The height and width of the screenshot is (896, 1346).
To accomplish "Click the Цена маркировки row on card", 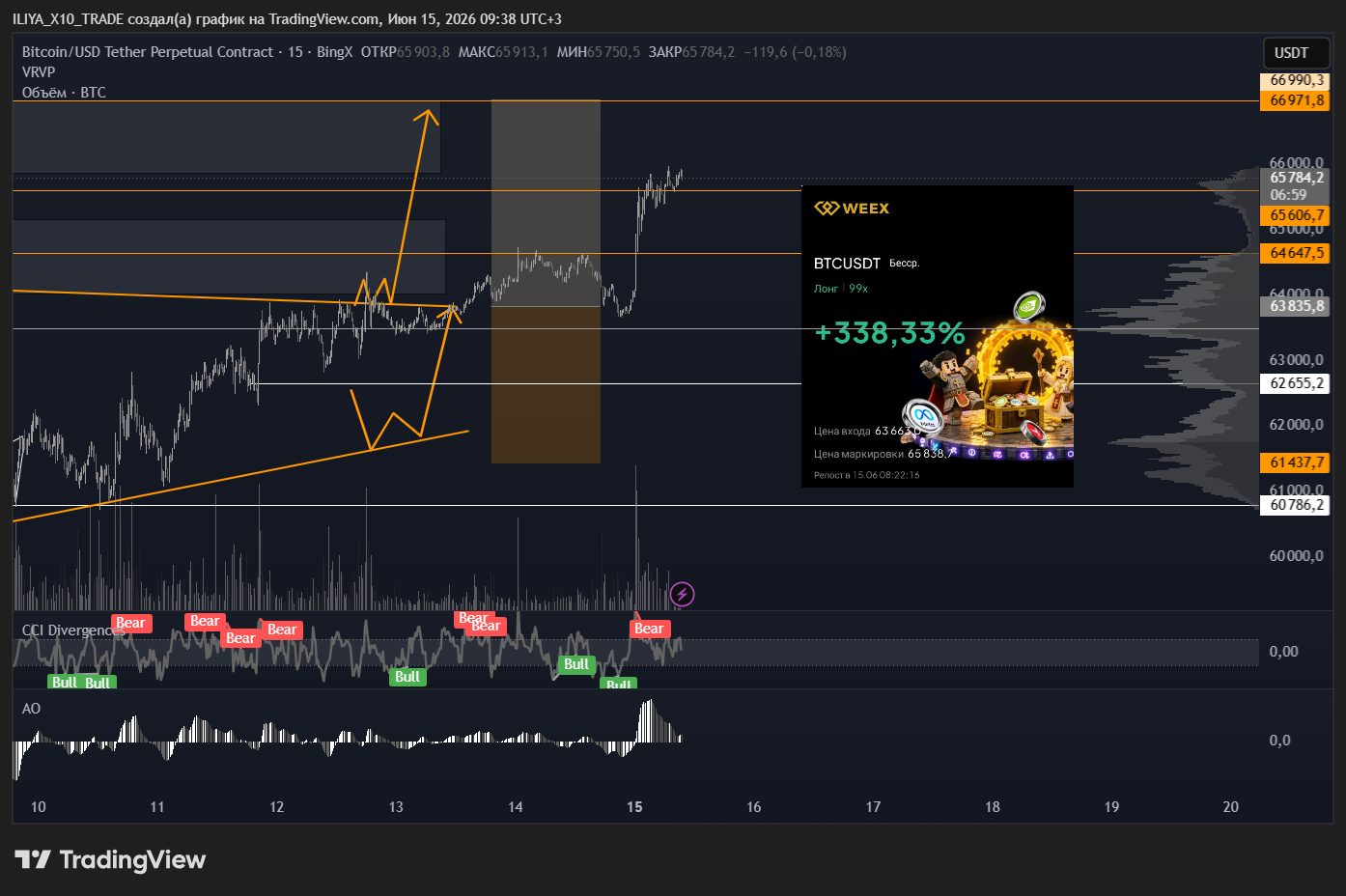I will [x=883, y=454].
